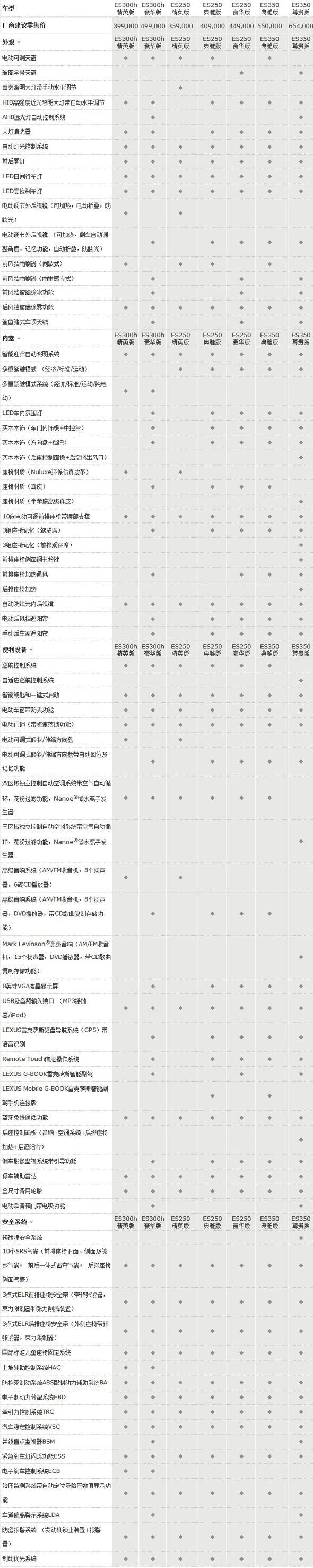313x1568 pixels.
Task: Click the AHB远光灯自动控制系统 row label
Action: (x=33, y=117)
